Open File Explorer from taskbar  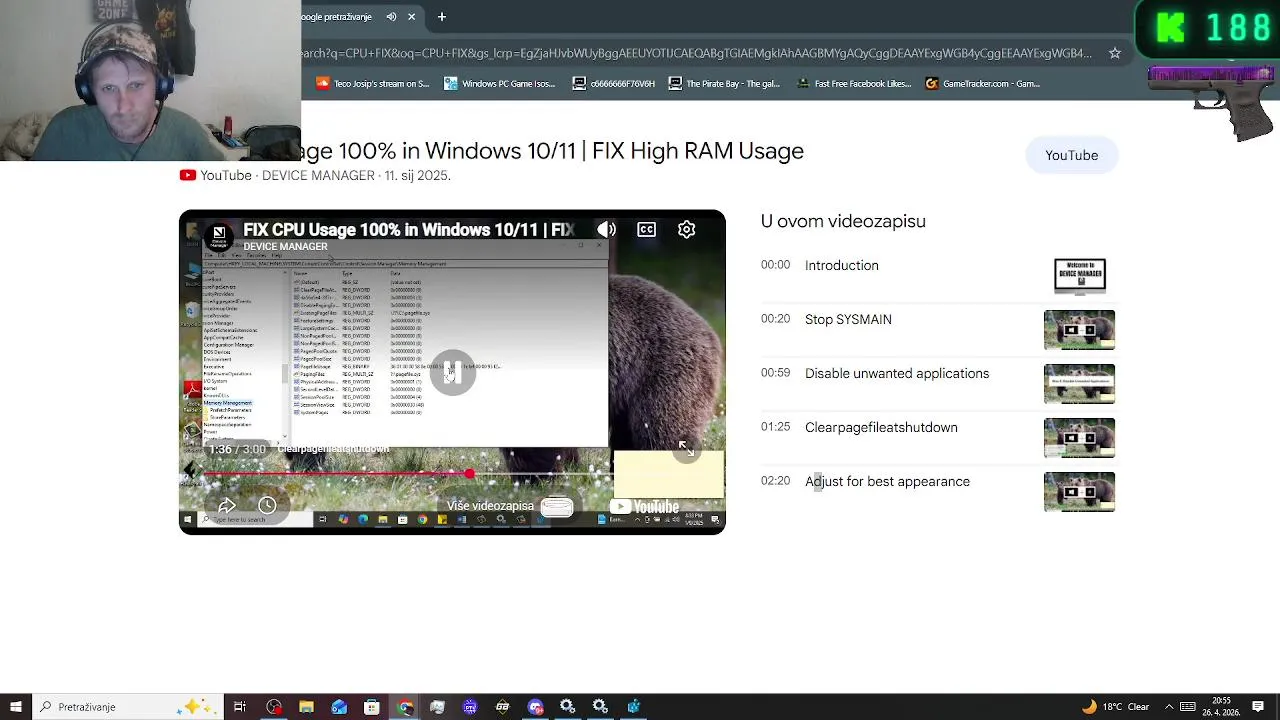[306, 707]
